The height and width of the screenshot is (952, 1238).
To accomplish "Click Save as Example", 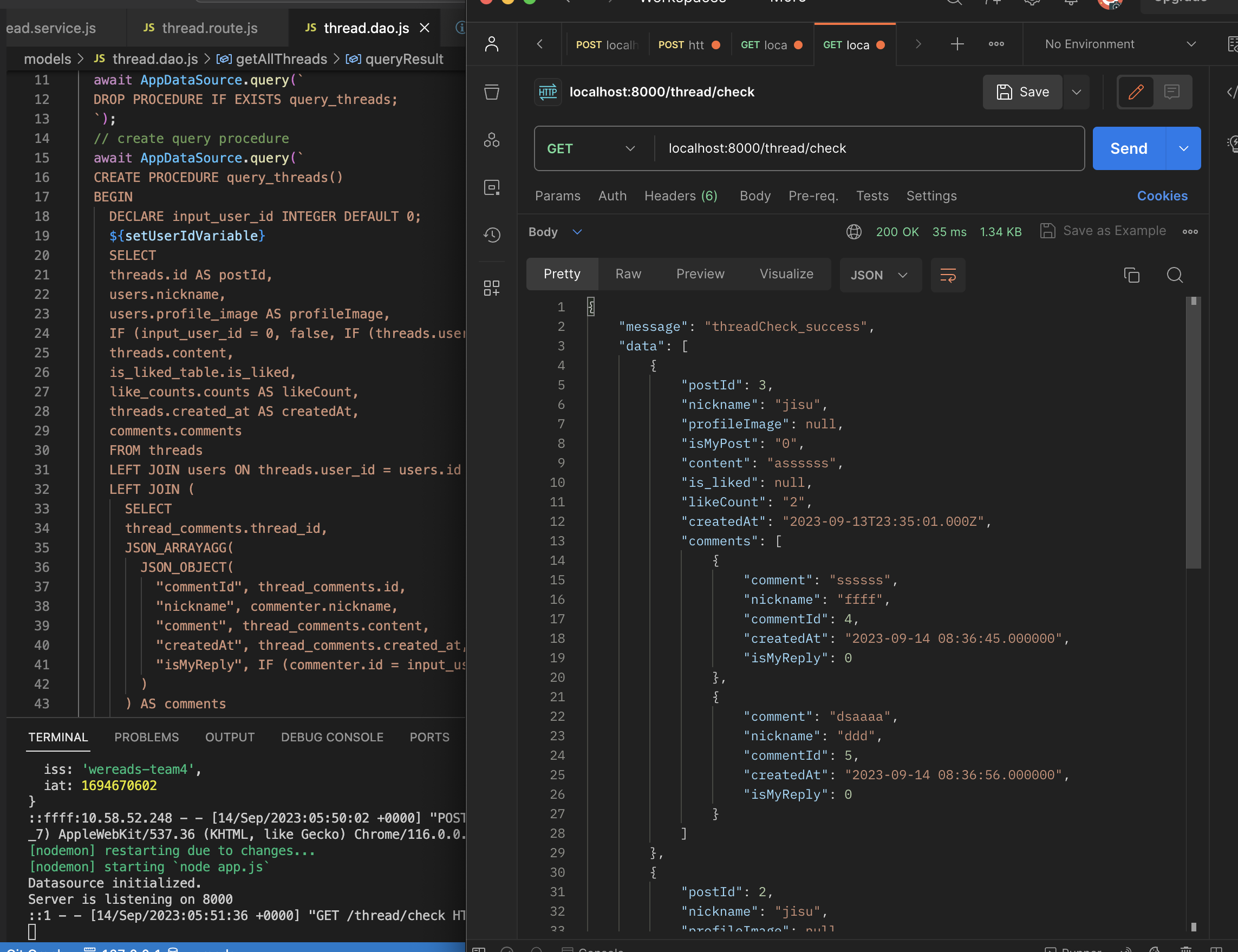I will click(x=1103, y=231).
